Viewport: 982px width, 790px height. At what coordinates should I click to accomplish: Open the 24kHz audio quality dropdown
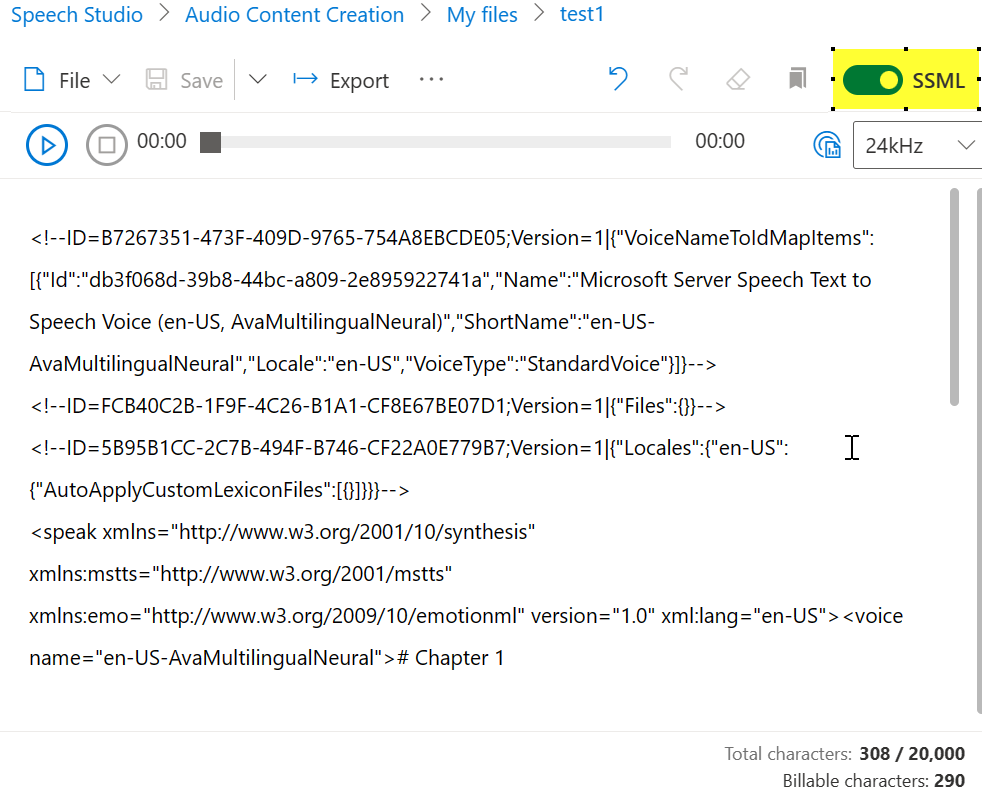[x=917, y=145]
